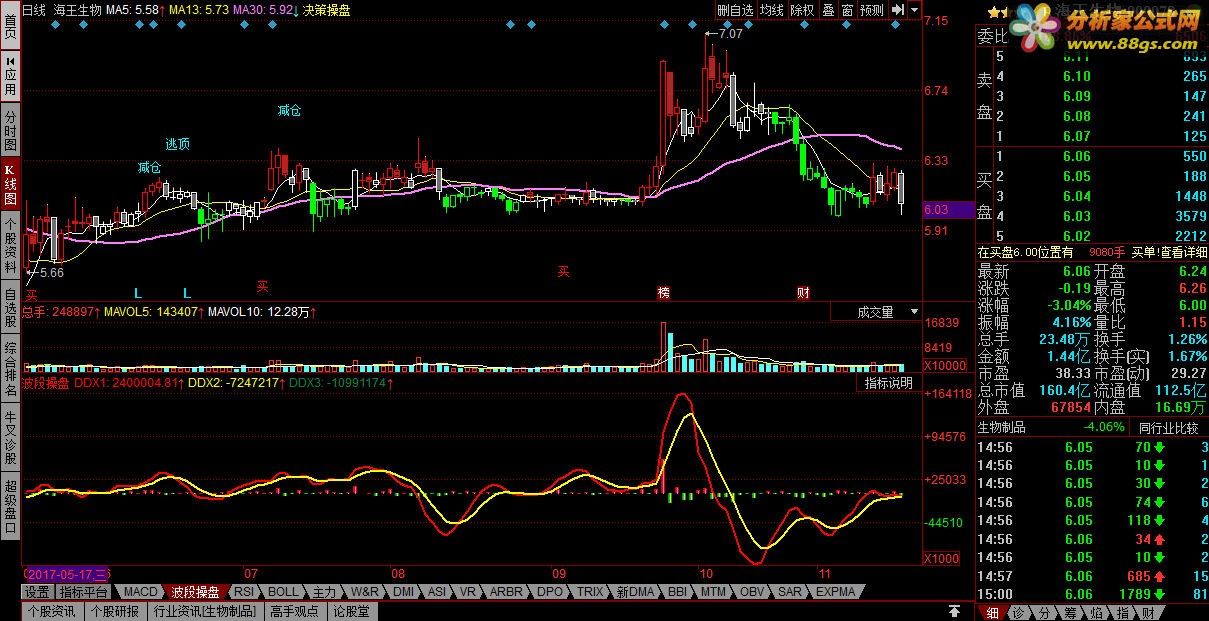Toggle 除权 ex-rights adjustment
This screenshot has height=621, width=1209.
click(803, 10)
